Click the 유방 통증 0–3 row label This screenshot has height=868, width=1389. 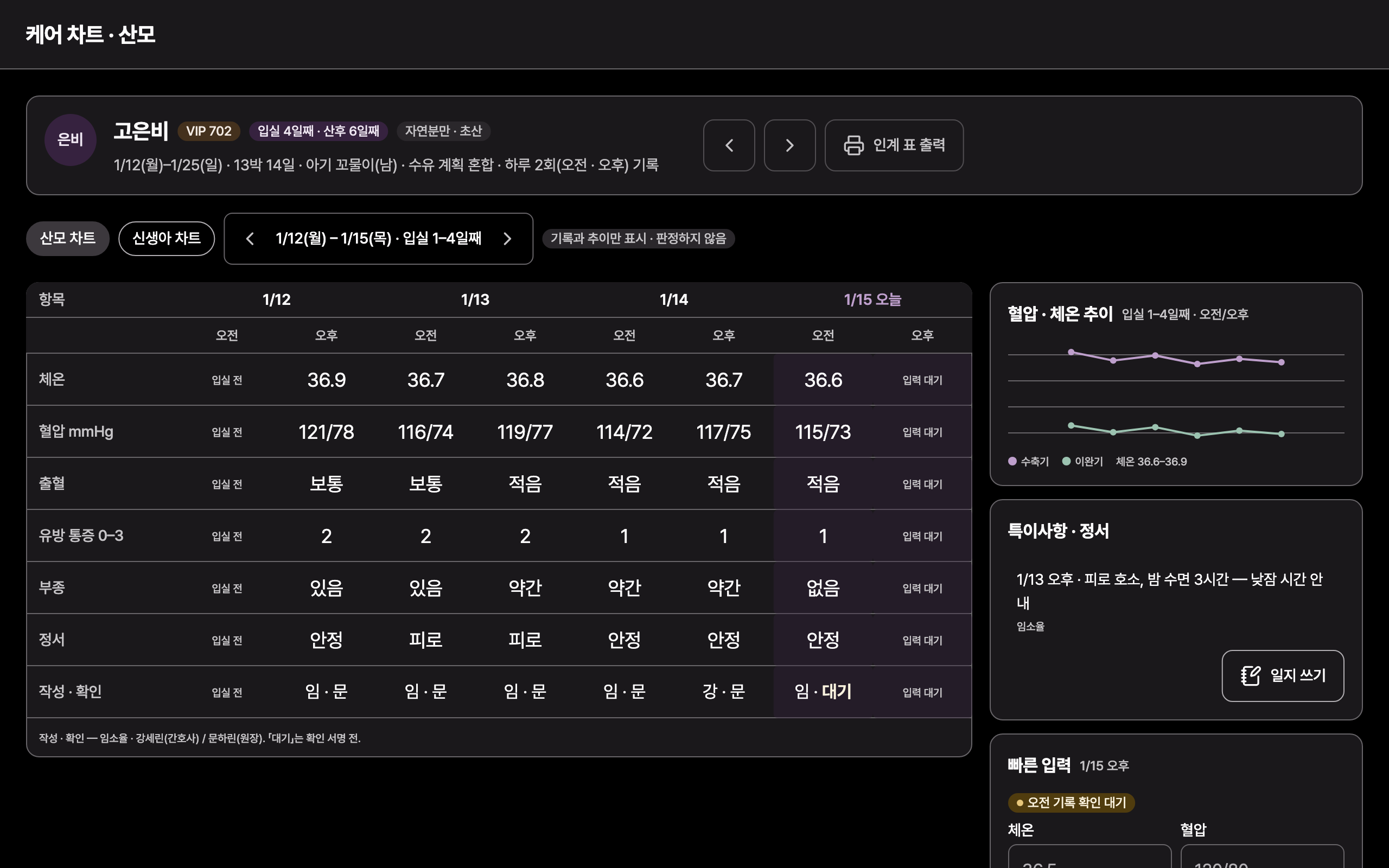click(x=81, y=535)
